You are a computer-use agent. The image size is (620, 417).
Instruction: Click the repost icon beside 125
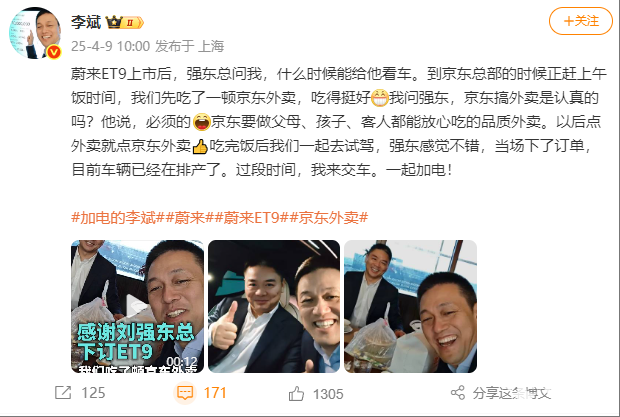[x=63, y=393]
